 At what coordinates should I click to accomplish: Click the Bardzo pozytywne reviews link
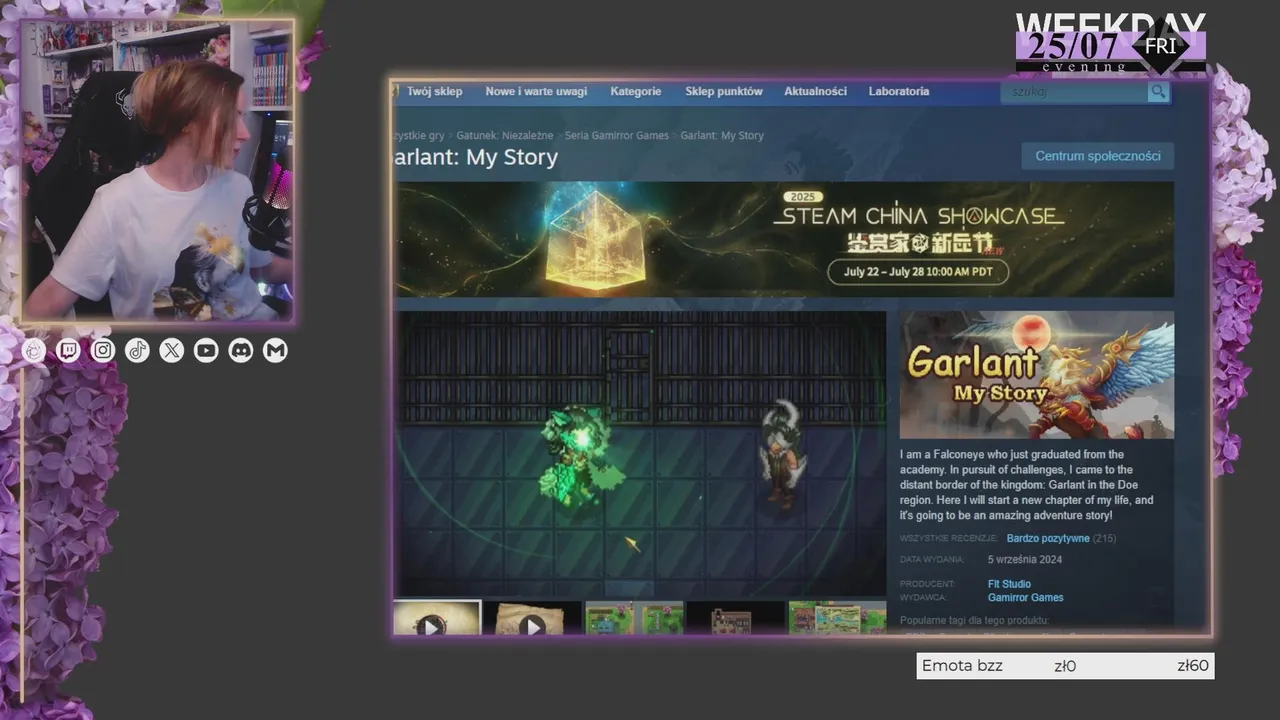coord(1047,538)
